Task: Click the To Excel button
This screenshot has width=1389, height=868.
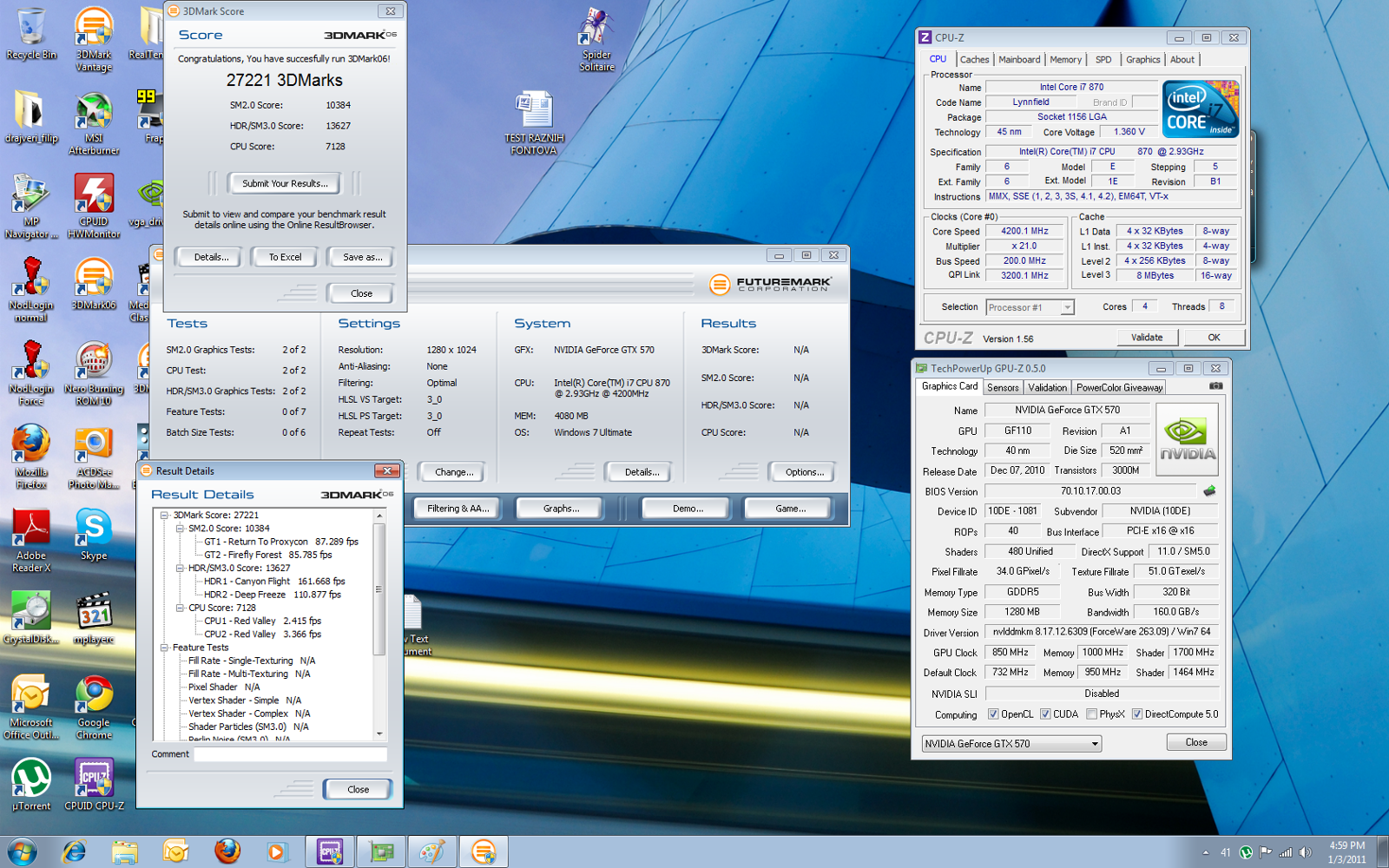Action: click(x=285, y=257)
